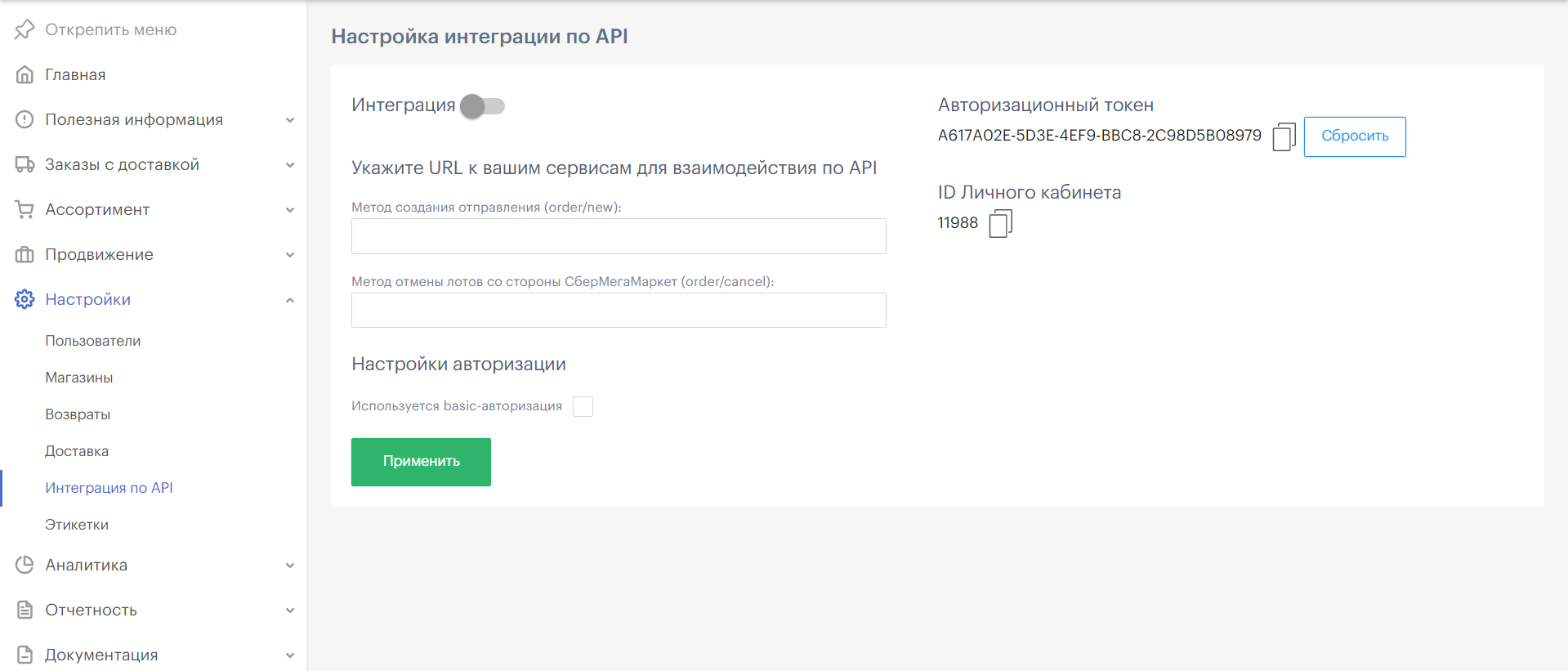Open the Этикетки submenu item
The width and height of the screenshot is (1568, 671).
77,525
